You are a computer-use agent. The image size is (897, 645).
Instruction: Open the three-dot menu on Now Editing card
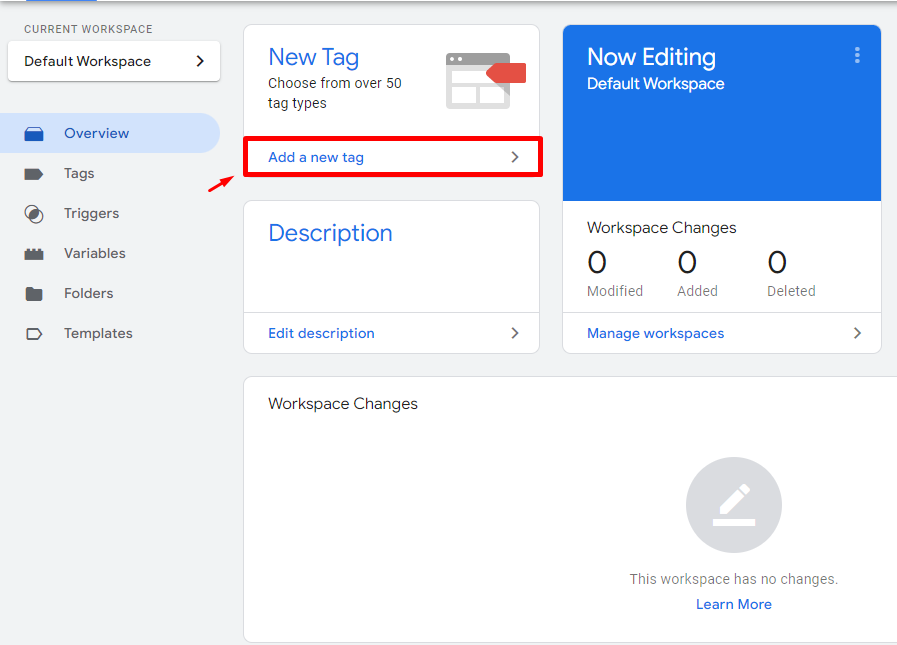pos(857,56)
